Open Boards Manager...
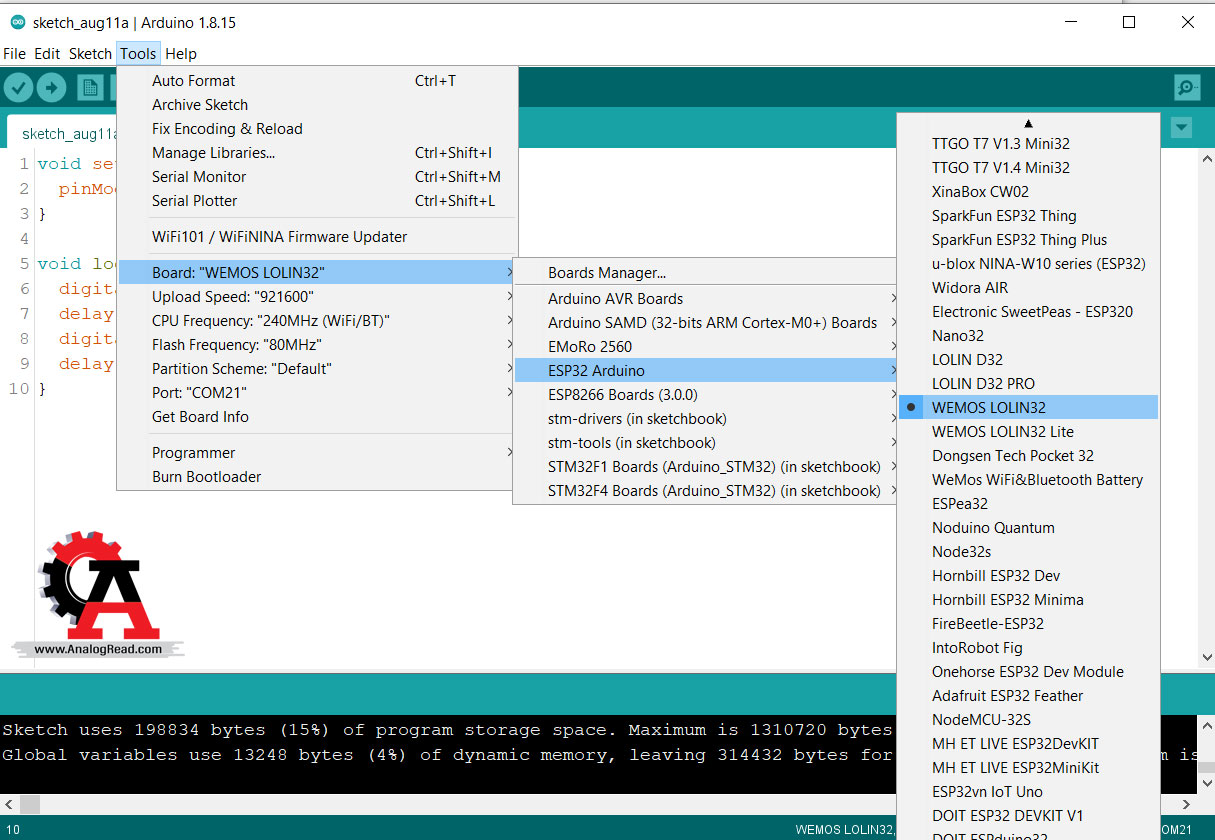 [x=704, y=273]
